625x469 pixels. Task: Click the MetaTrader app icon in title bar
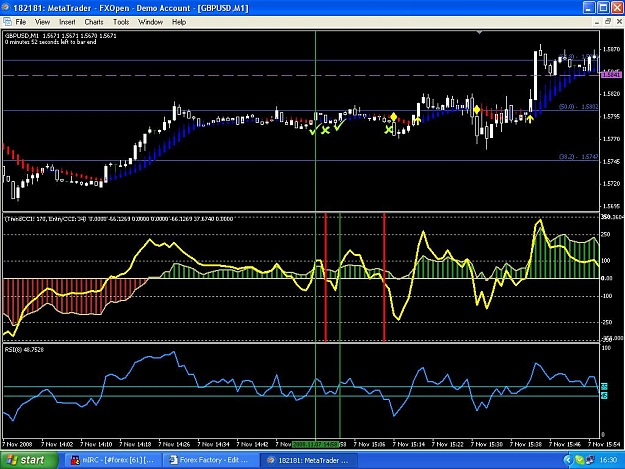[6, 8]
